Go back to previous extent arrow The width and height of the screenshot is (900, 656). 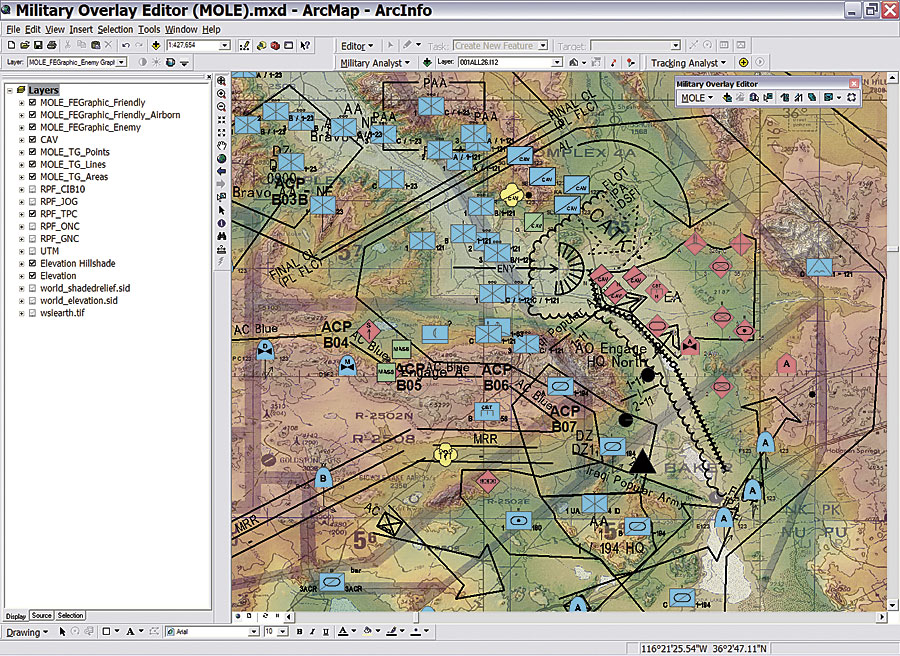click(x=222, y=172)
